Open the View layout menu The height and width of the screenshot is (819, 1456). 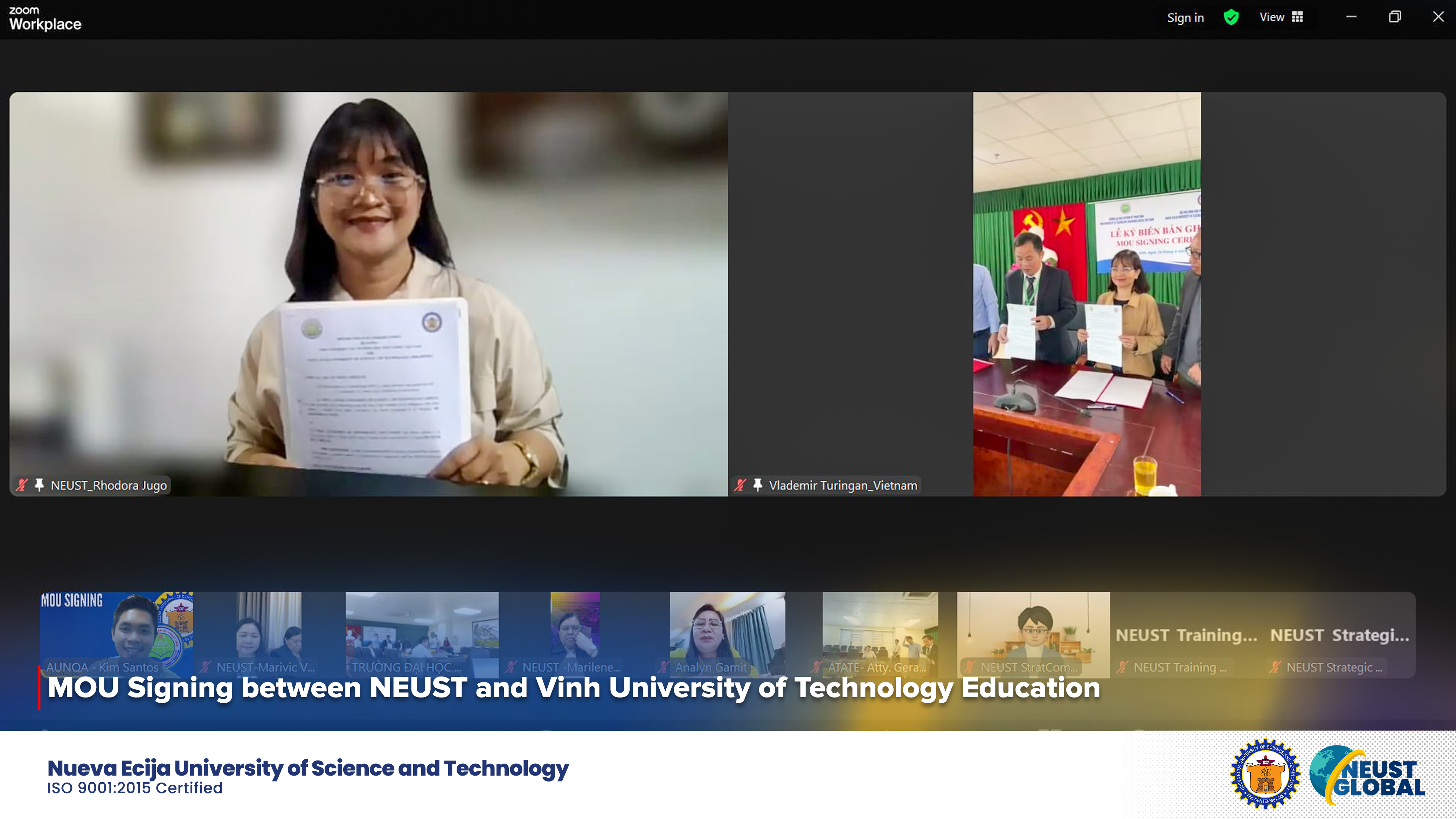click(x=1281, y=18)
